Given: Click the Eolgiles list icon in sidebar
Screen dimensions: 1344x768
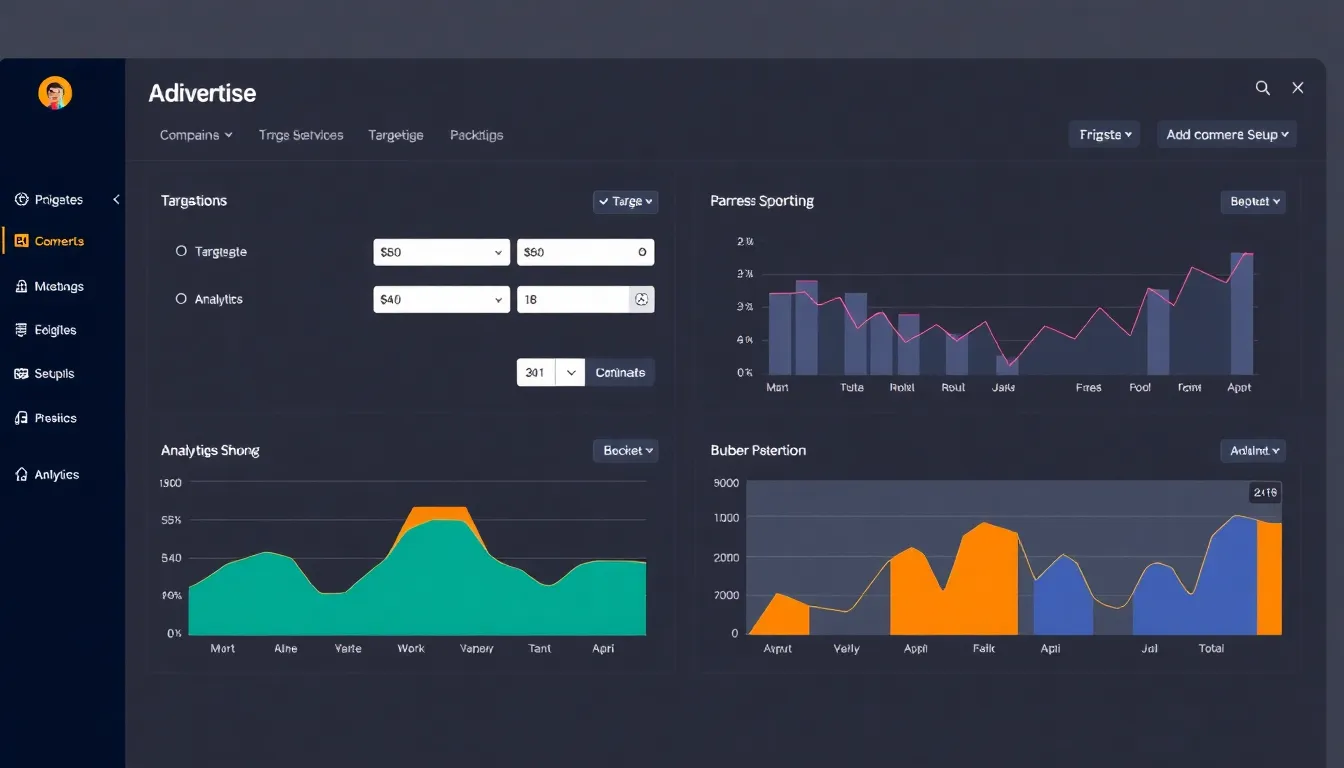Looking at the screenshot, I should [x=22, y=329].
